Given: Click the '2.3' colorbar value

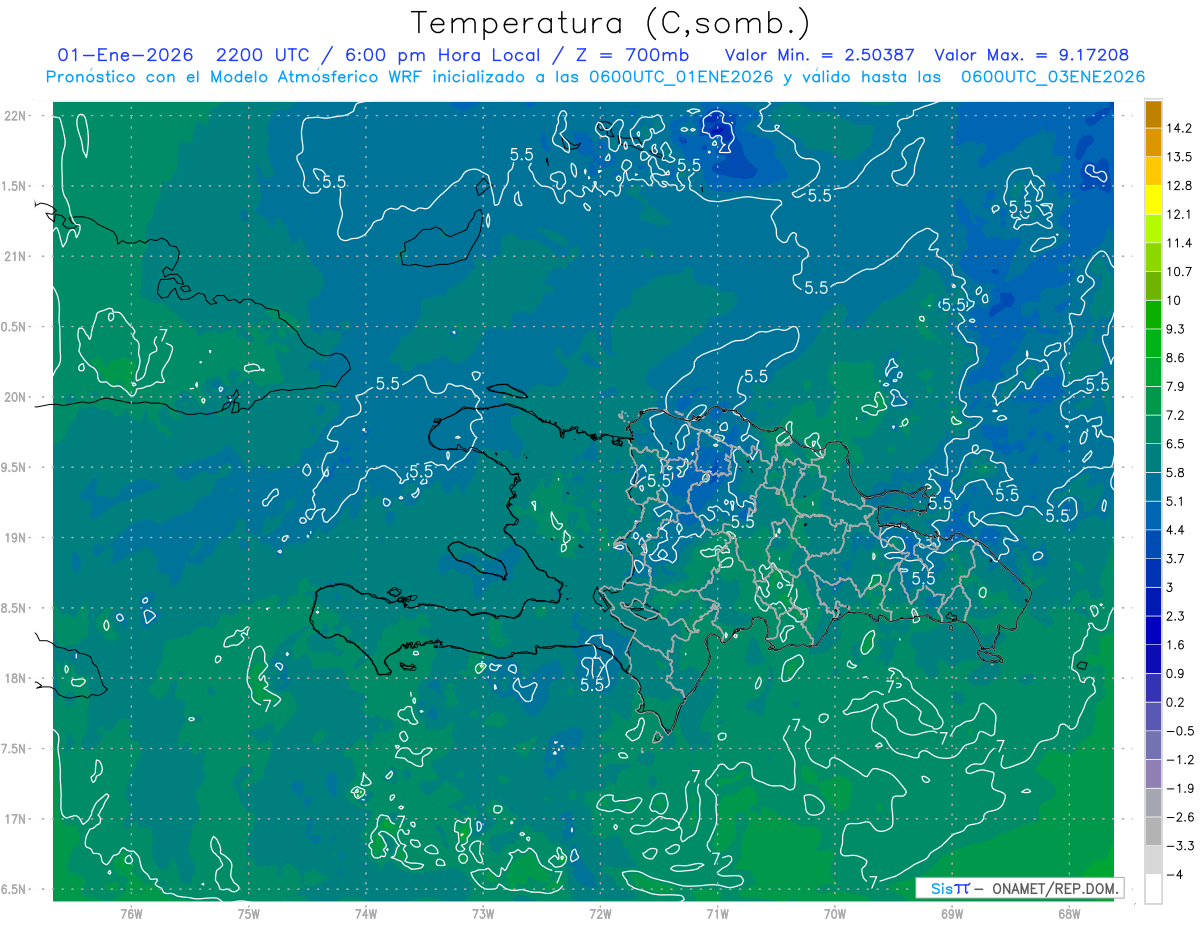Looking at the screenshot, I should pos(1177,616).
